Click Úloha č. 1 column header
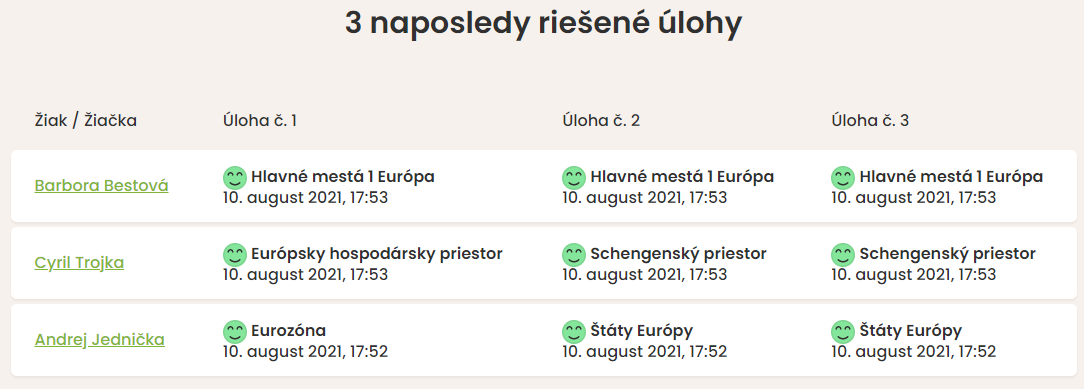 tap(259, 121)
